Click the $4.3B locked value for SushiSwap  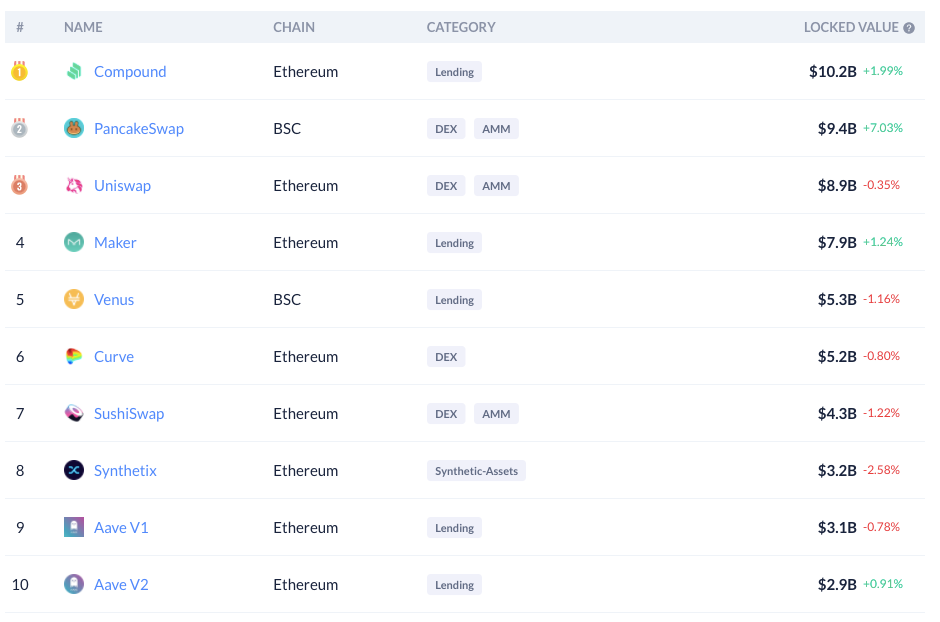(837, 413)
